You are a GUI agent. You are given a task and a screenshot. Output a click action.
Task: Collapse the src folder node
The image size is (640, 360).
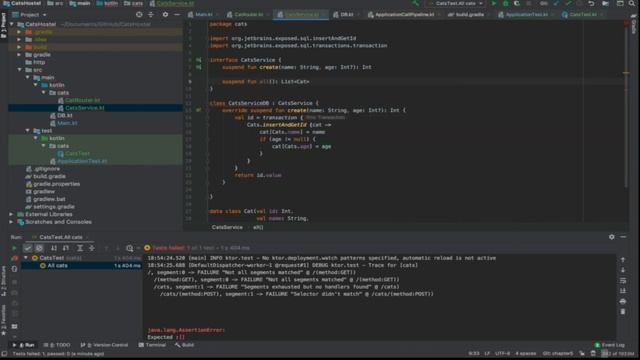click(20, 70)
